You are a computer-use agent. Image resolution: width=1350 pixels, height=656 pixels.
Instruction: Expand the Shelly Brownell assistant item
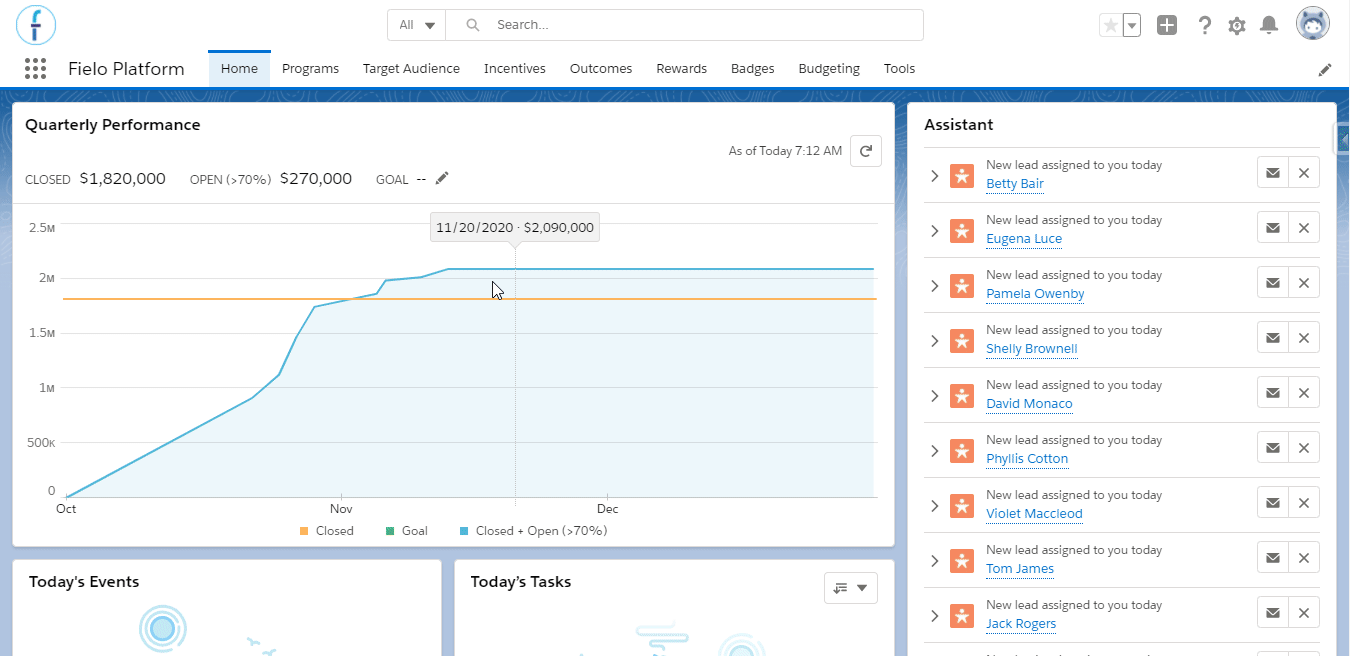click(935, 341)
